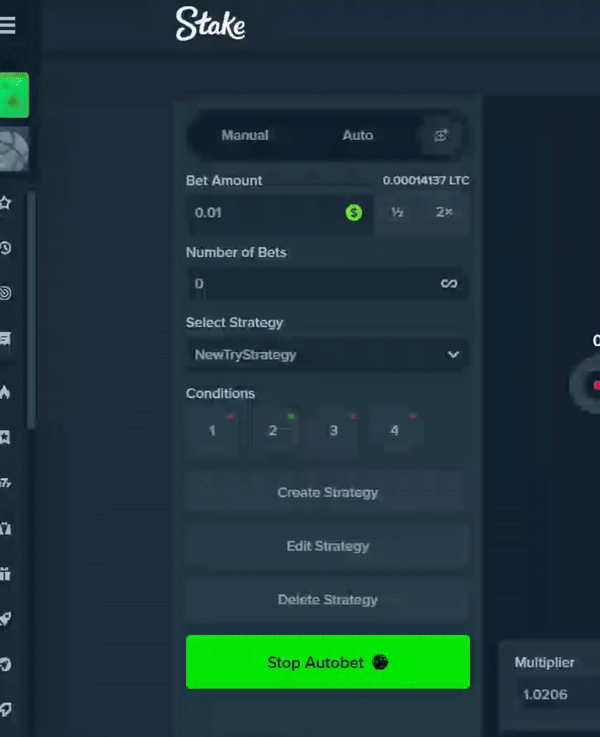Screen dimensions: 600x737
Task: Open Live Casino dealer icon
Action: tap(6, 528)
